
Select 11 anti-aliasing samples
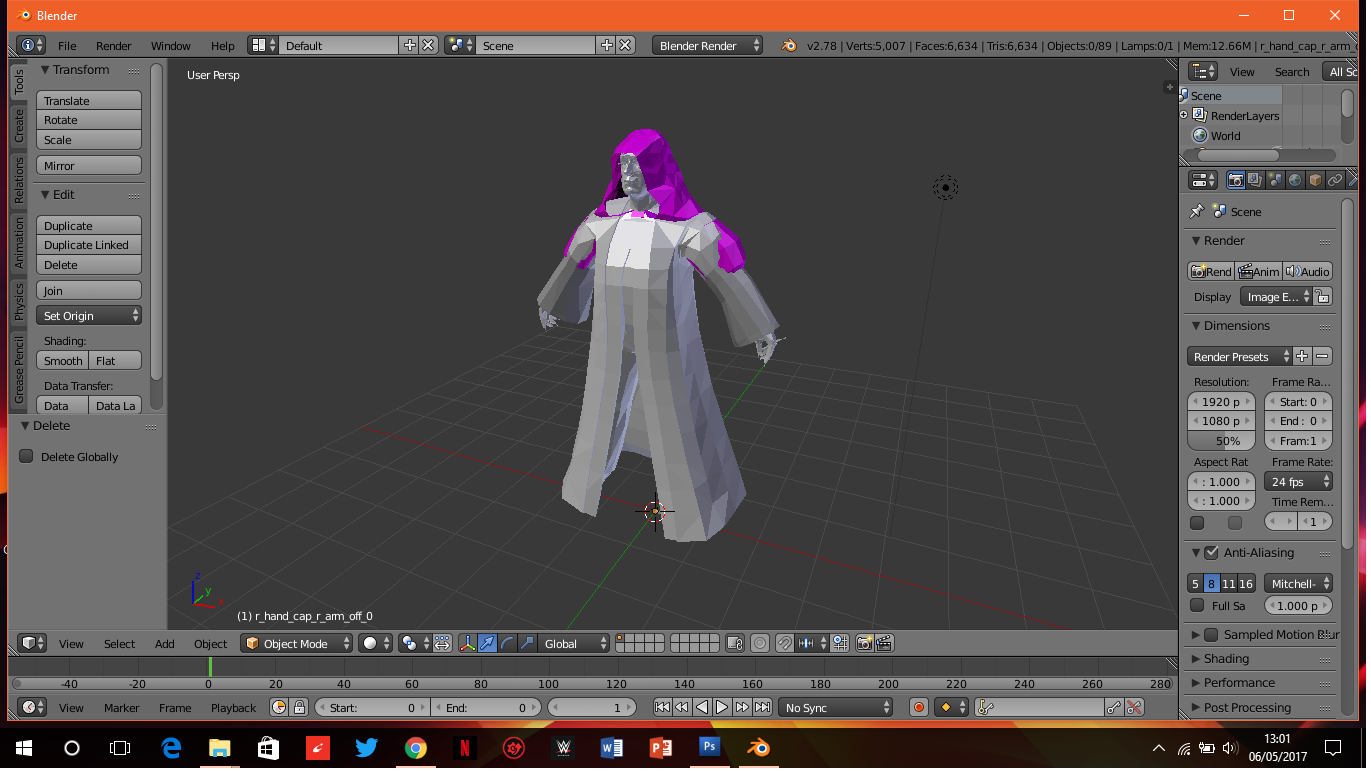point(1229,584)
